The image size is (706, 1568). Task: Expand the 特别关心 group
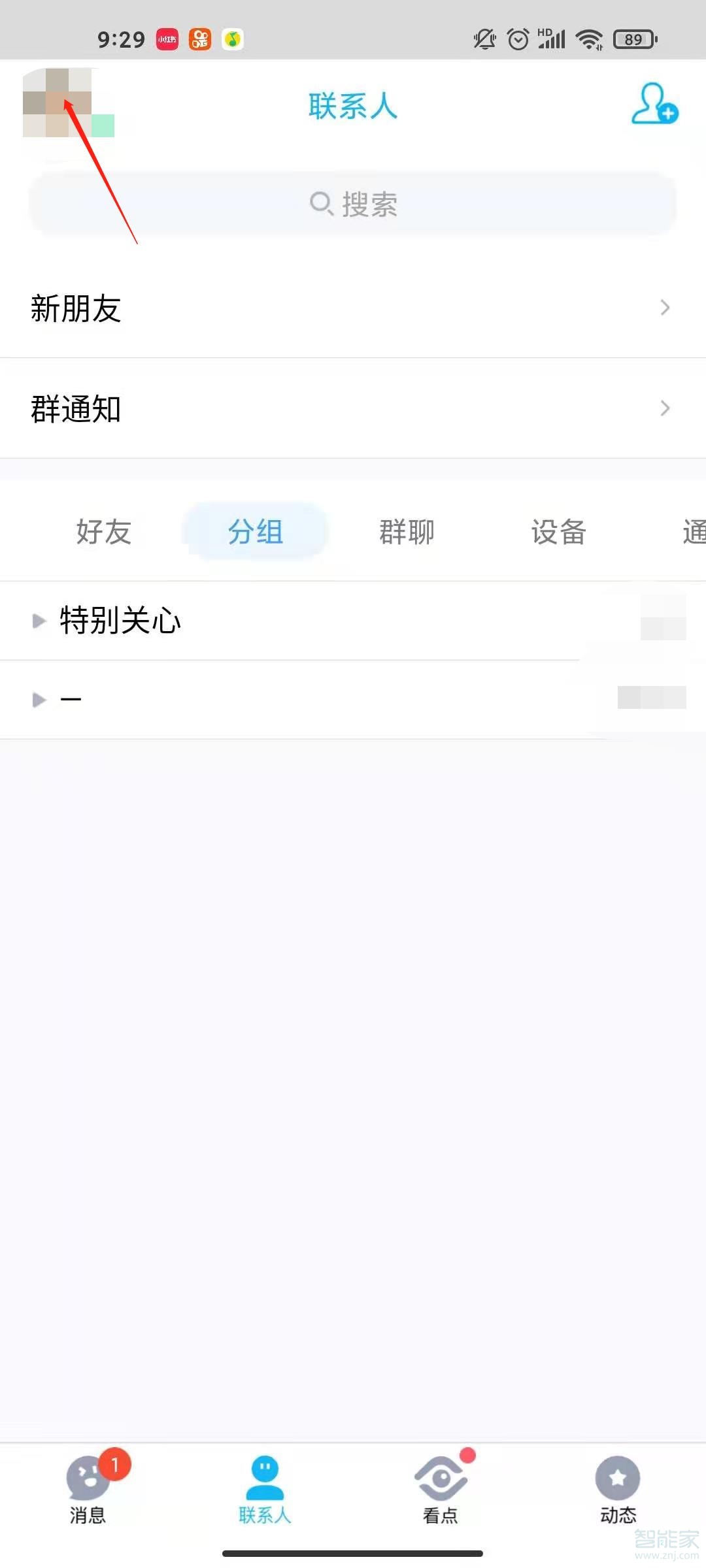[x=353, y=620]
